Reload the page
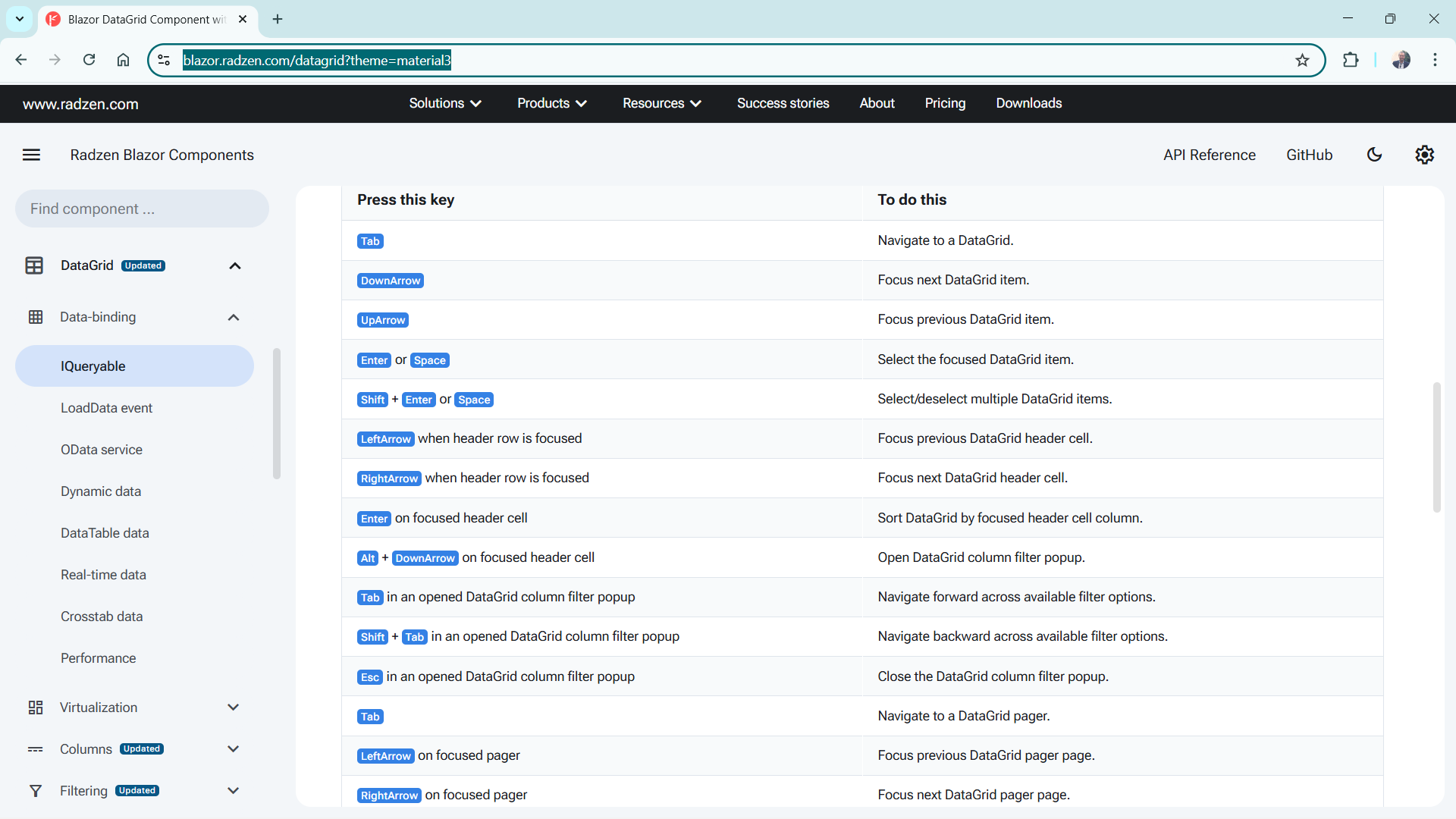 89,60
